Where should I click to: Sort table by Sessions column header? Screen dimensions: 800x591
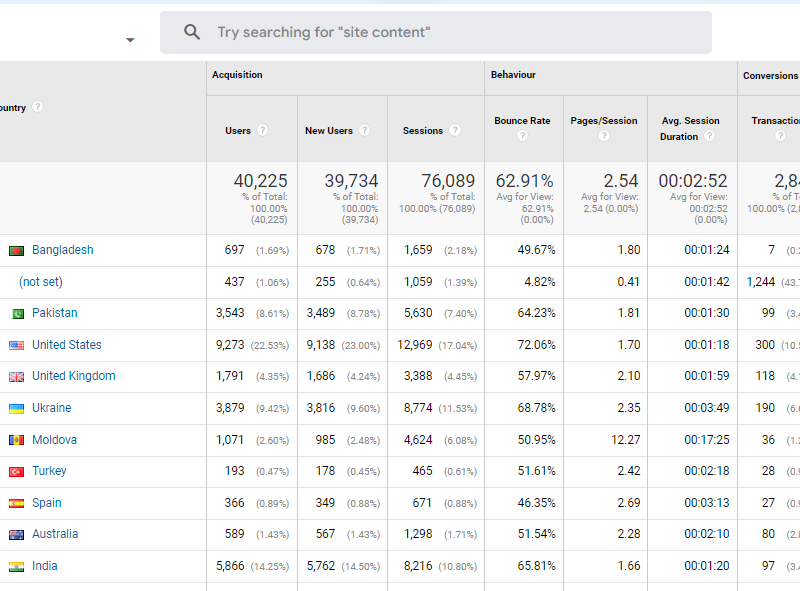point(422,131)
